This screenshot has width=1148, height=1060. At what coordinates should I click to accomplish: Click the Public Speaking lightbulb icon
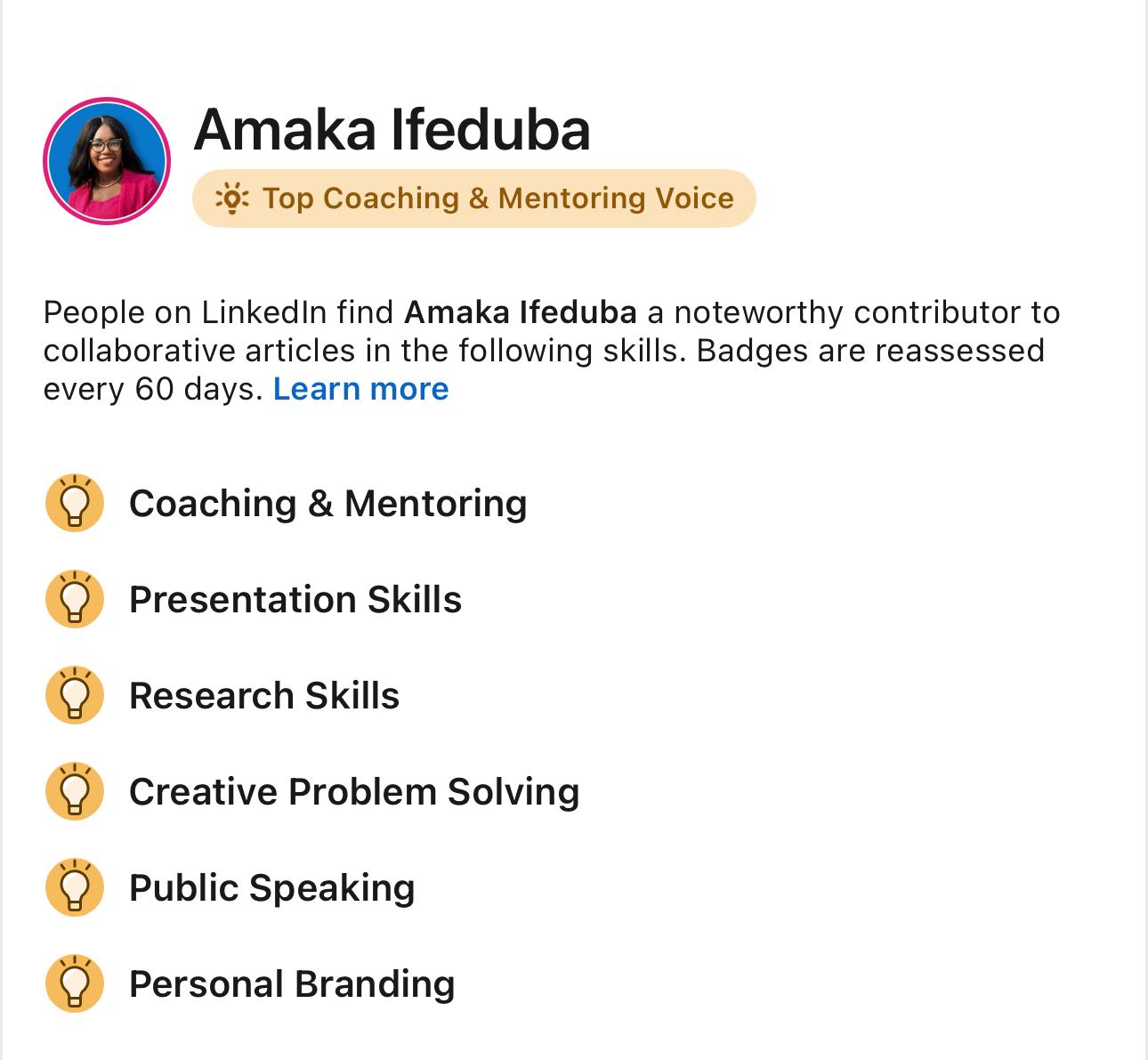point(75,888)
